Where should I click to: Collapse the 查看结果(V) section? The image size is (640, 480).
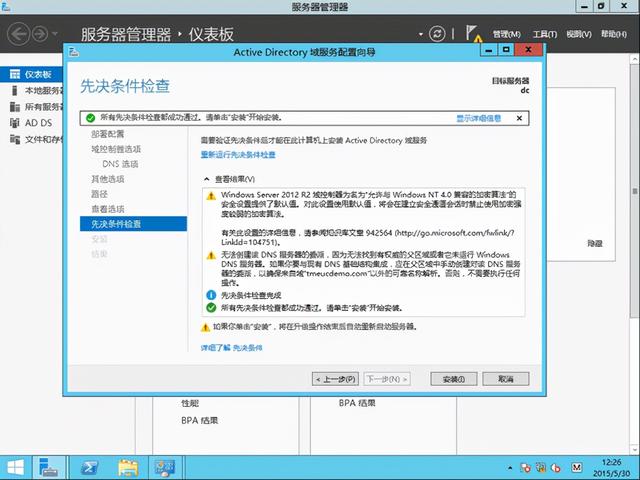[207, 179]
